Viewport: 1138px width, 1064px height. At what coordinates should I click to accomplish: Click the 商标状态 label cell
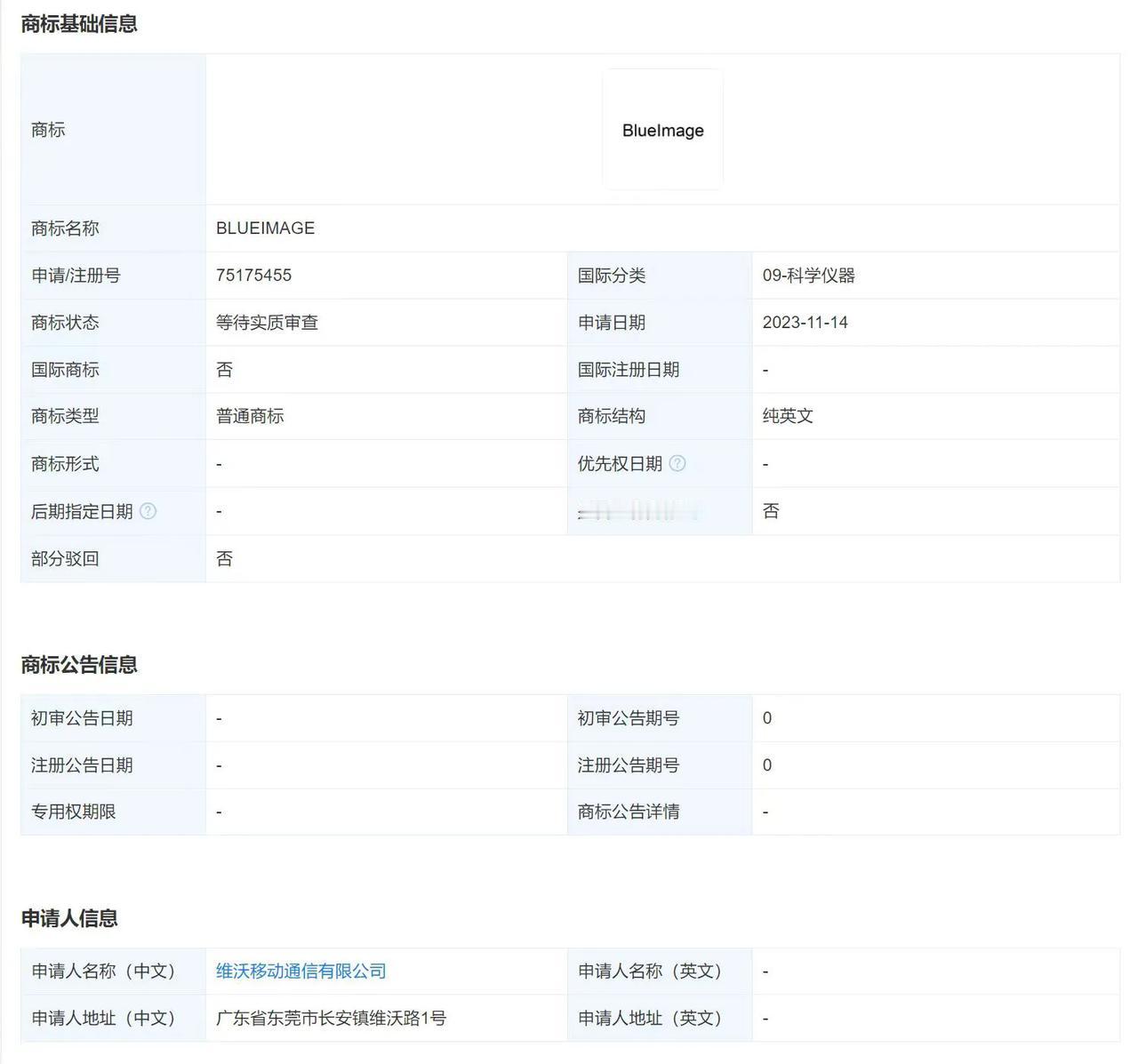[113, 323]
